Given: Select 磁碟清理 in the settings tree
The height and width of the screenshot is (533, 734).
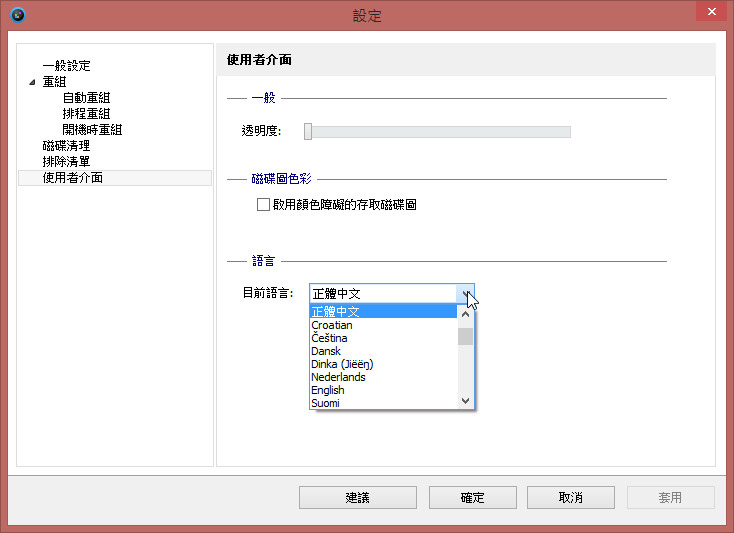Looking at the screenshot, I should point(66,146).
